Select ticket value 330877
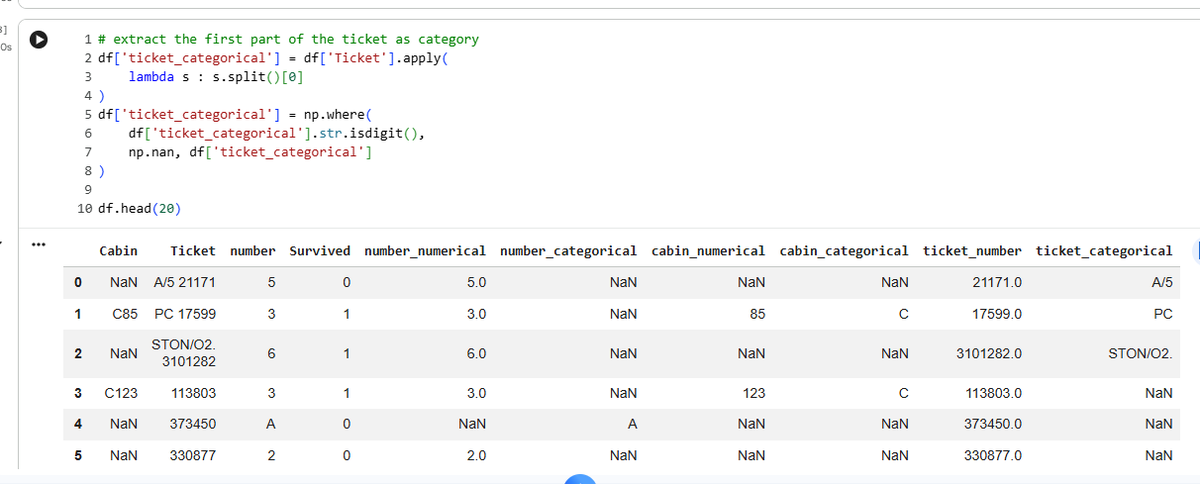The image size is (1200, 484). click(194, 455)
